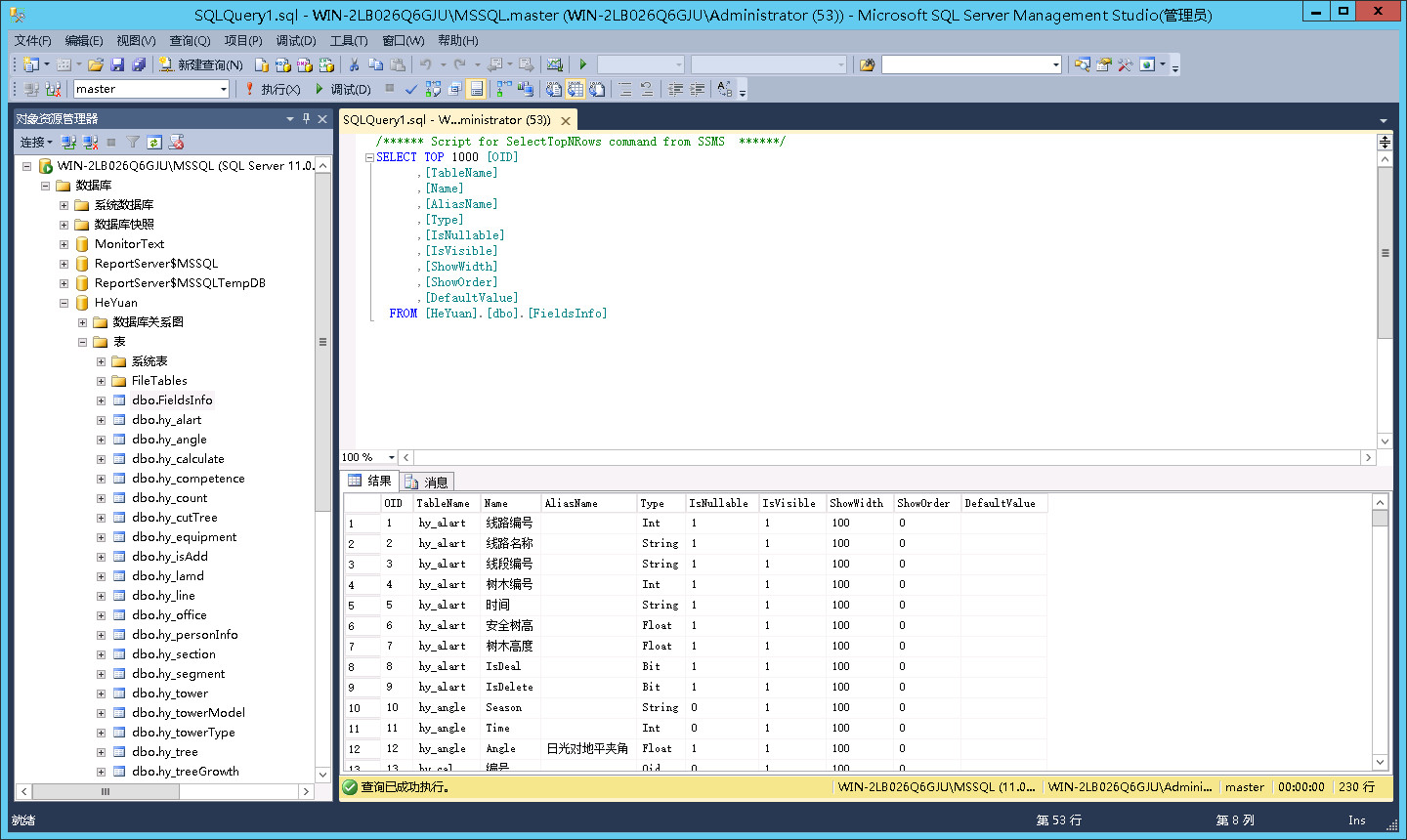
Task: Expand the dbo.hy_tower table node
Action: pos(101,693)
